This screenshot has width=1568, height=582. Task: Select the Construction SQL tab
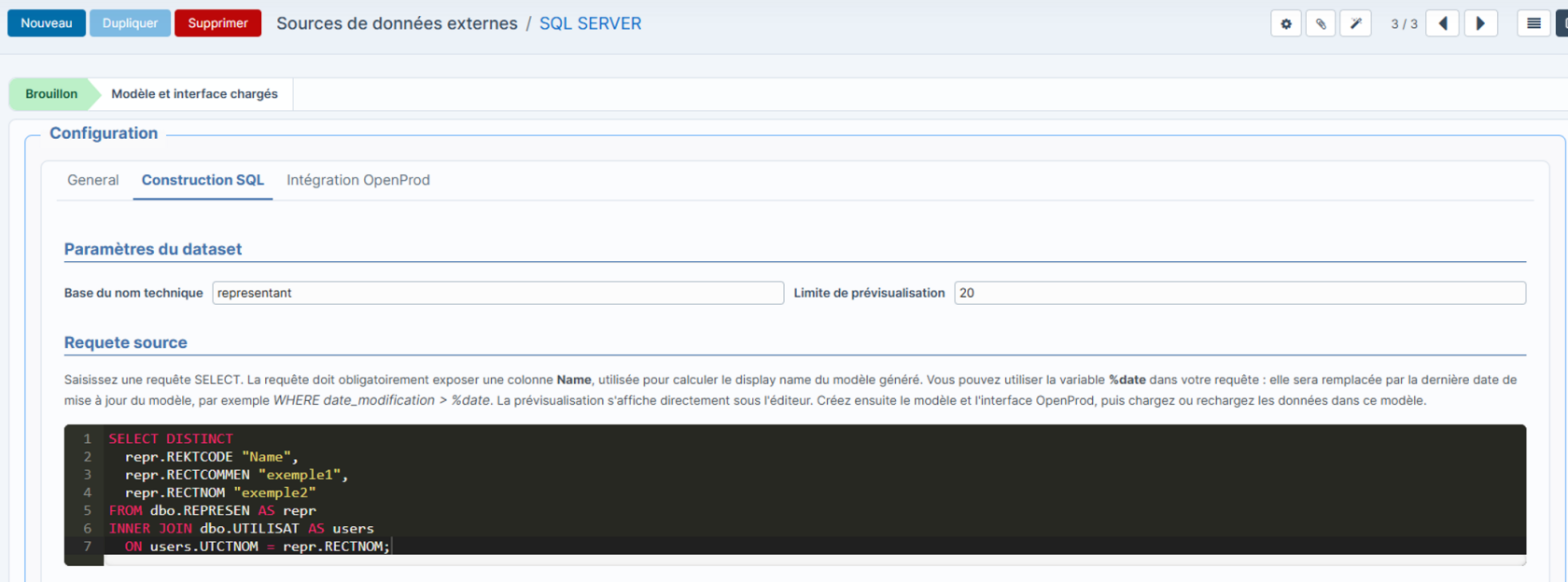click(x=203, y=180)
